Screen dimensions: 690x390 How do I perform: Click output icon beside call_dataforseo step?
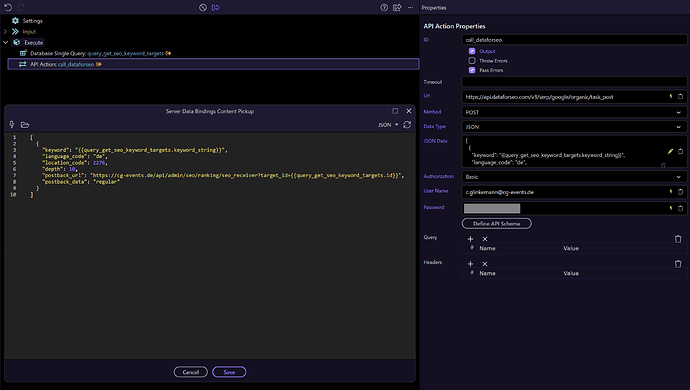[99, 64]
